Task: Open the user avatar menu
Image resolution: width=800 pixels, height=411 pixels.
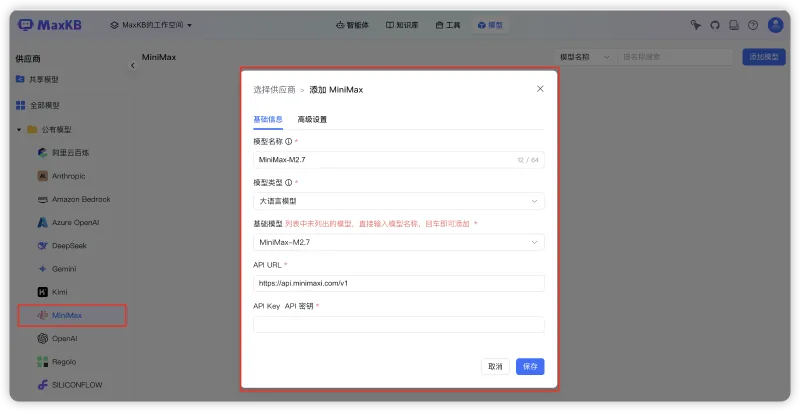Action: pyautogui.click(x=776, y=25)
